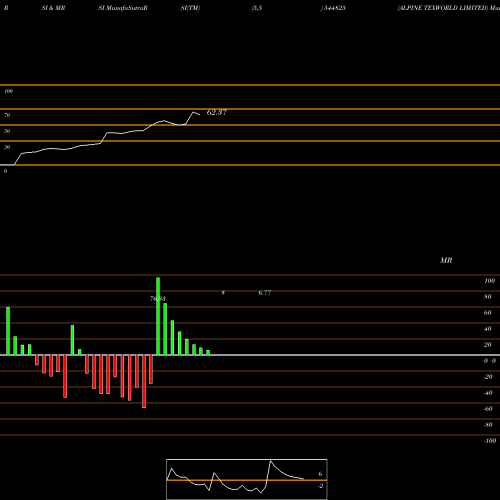Click the MR axis label -80
The height and width of the screenshot is (500, 500).
point(488,425)
